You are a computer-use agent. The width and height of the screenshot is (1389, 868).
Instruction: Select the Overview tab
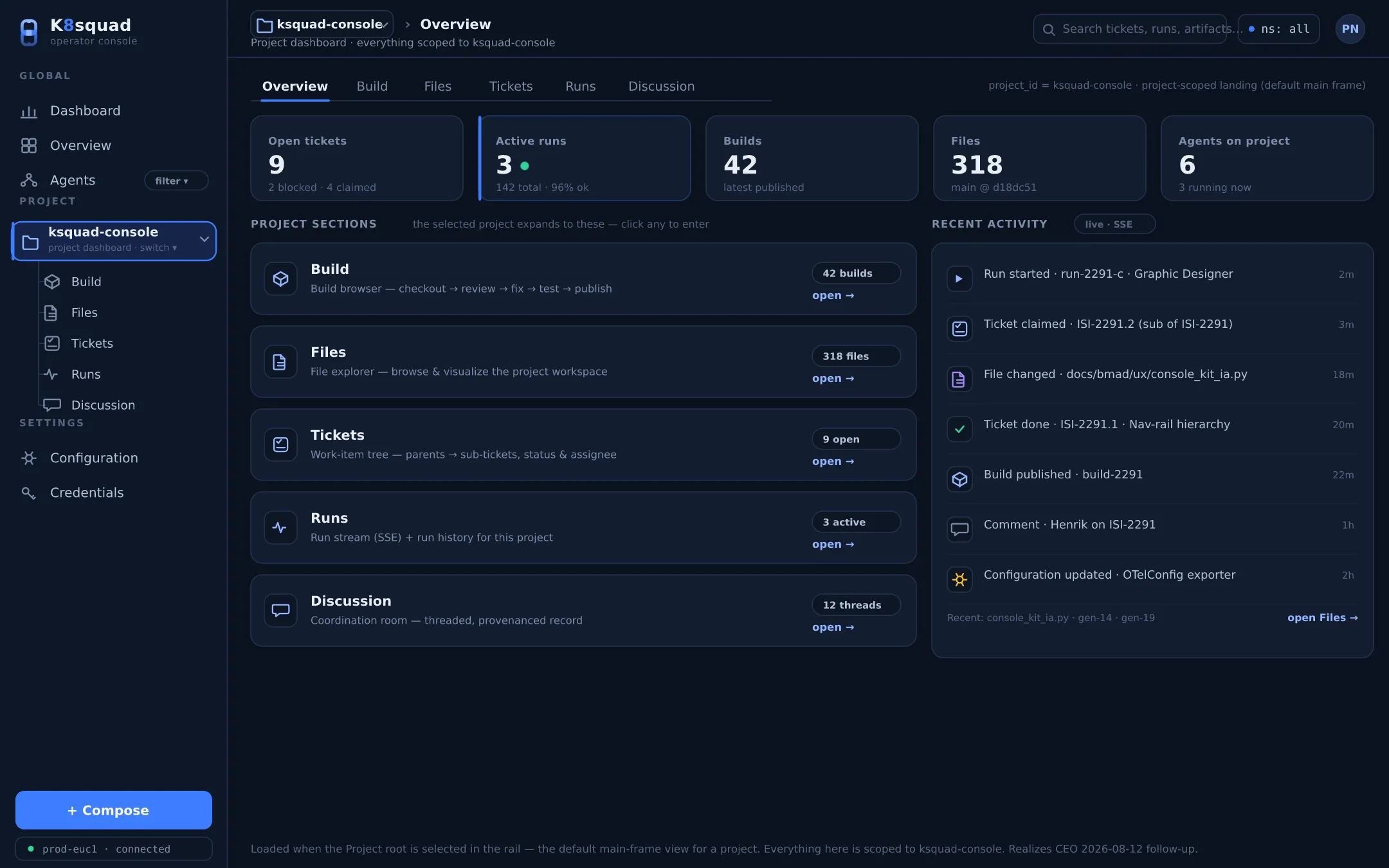(x=295, y=86)
